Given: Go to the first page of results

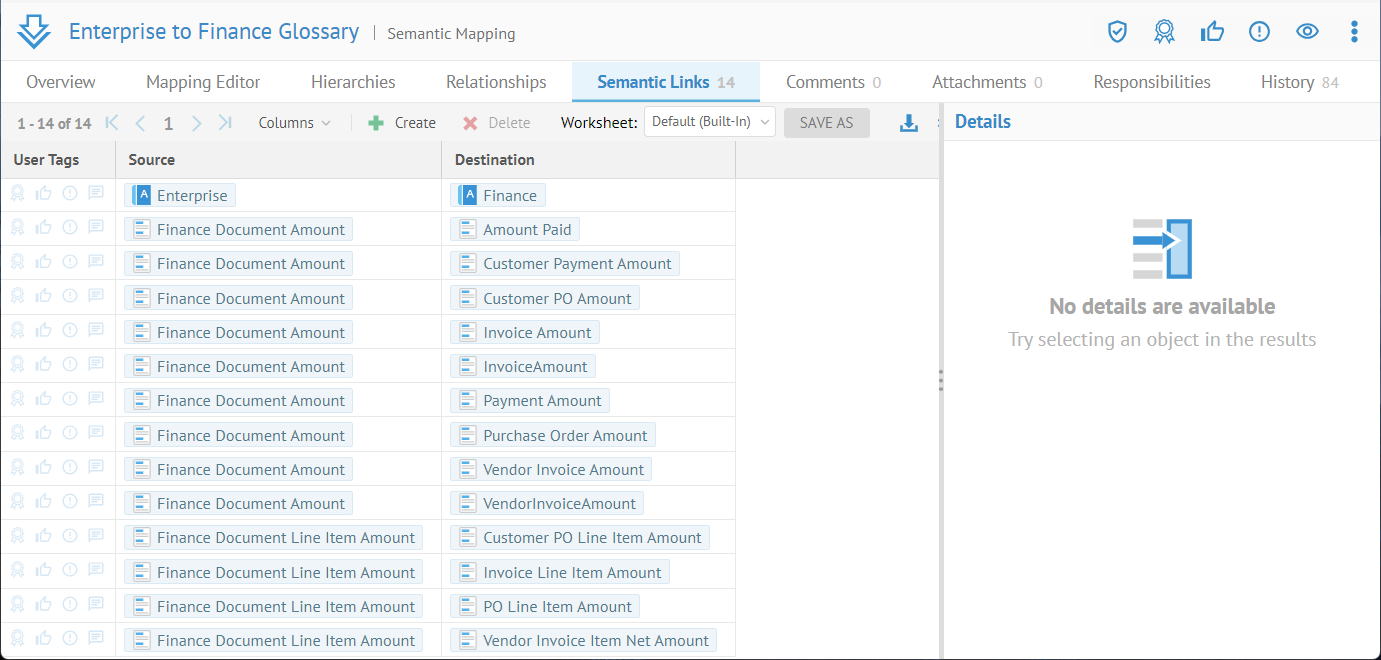Looking at the screenshot, I should (x=112, y=123).
